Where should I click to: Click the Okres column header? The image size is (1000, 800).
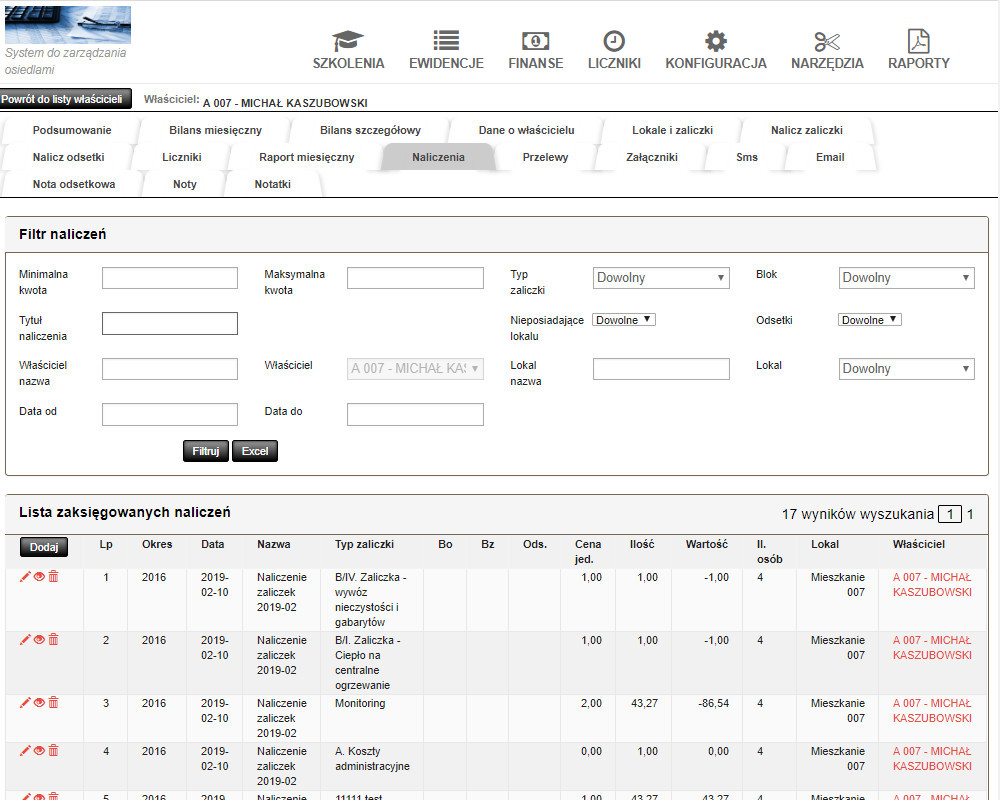click(157, 544)
